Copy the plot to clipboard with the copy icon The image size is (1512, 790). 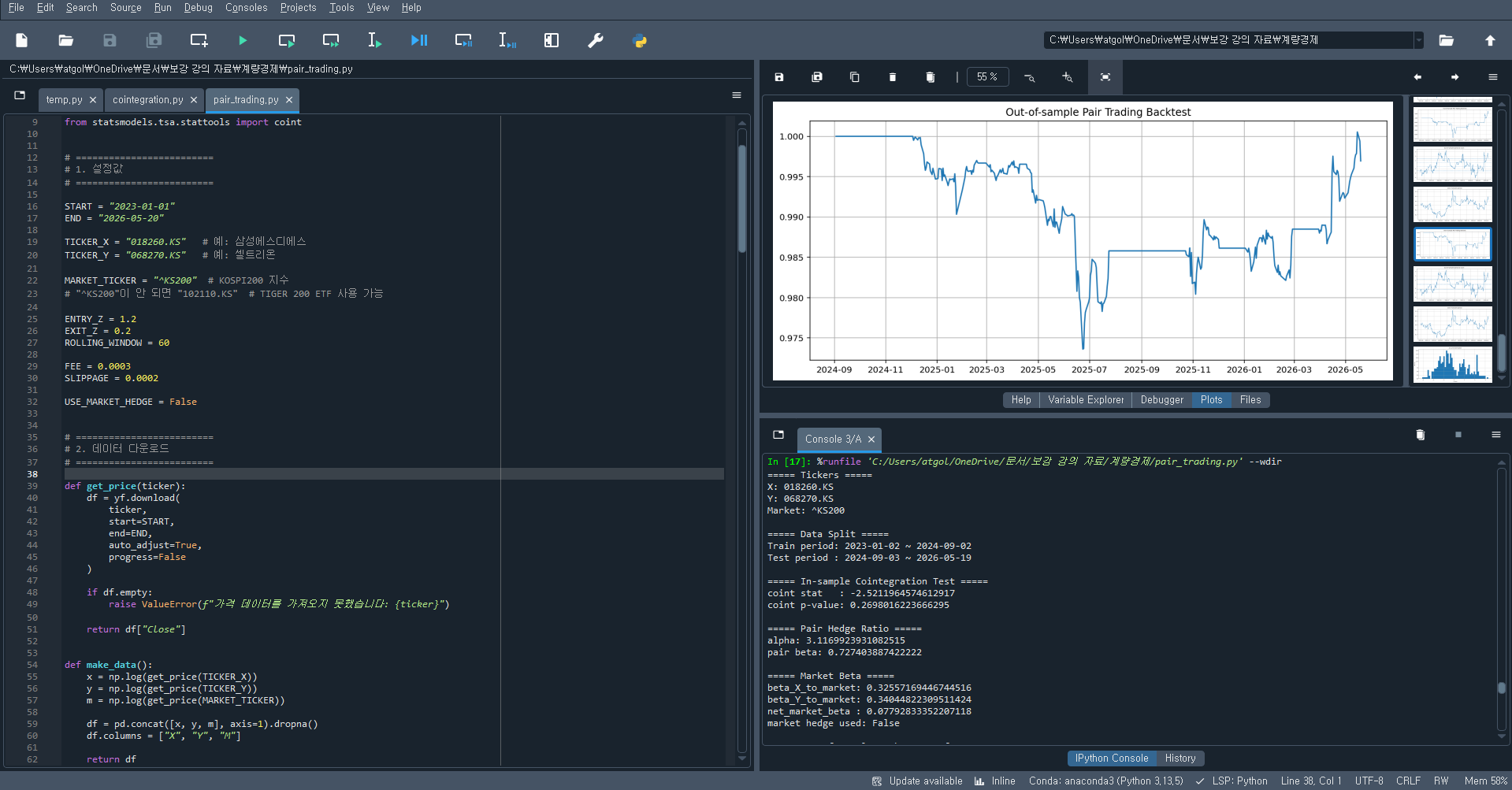point(855,77)
